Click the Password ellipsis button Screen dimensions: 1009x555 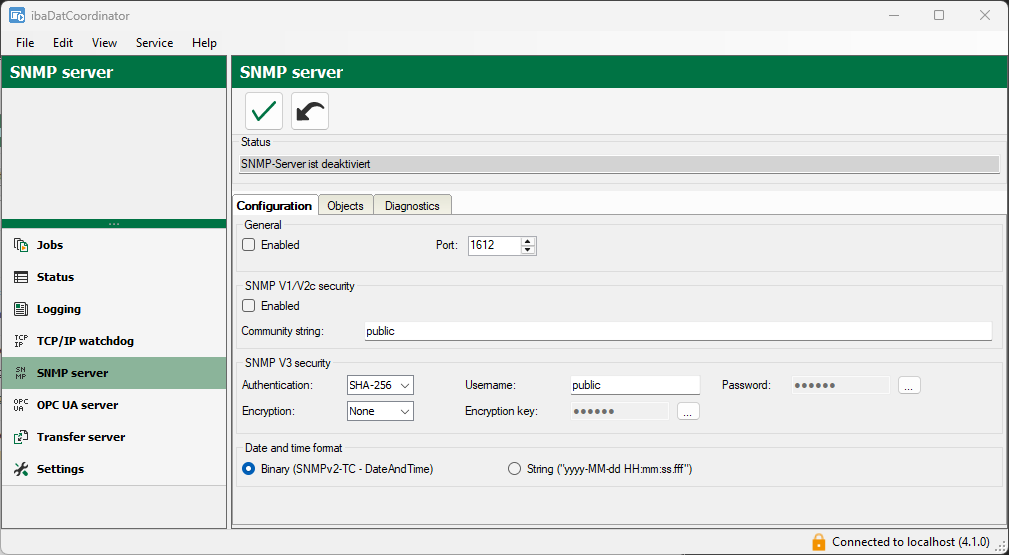[909, 385]
